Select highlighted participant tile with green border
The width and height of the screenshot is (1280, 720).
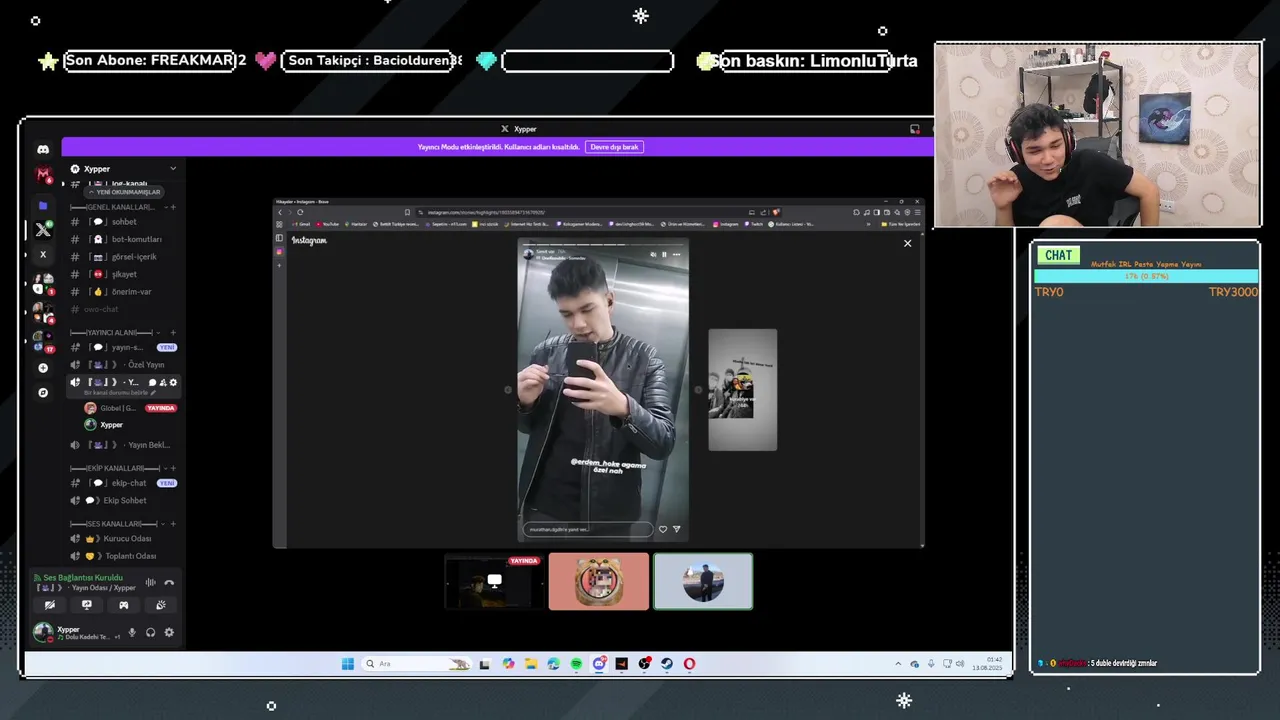[x=703, y=582]
